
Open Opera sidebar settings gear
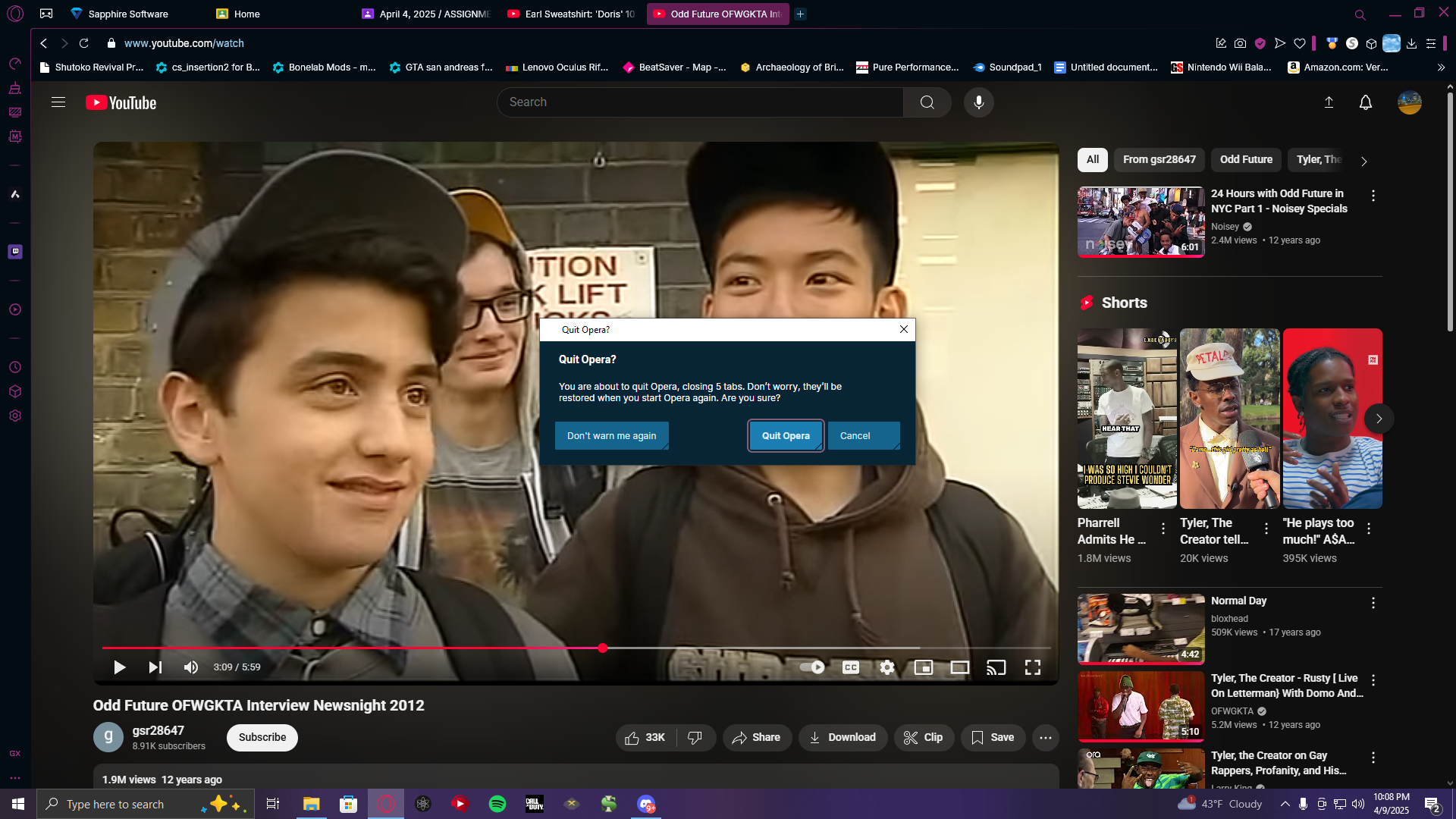tap(15, 416)
